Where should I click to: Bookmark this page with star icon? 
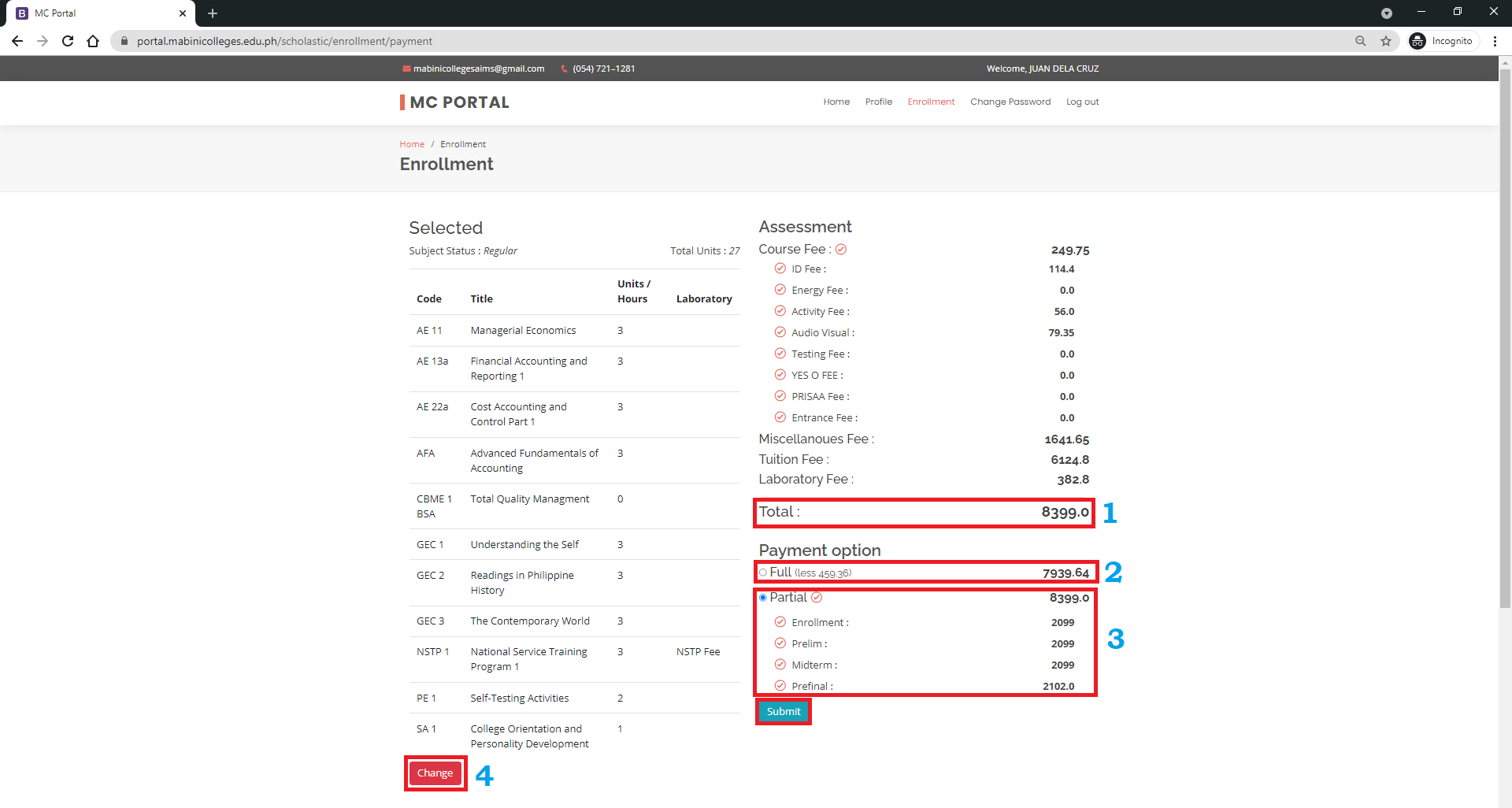click(1386, 41)
